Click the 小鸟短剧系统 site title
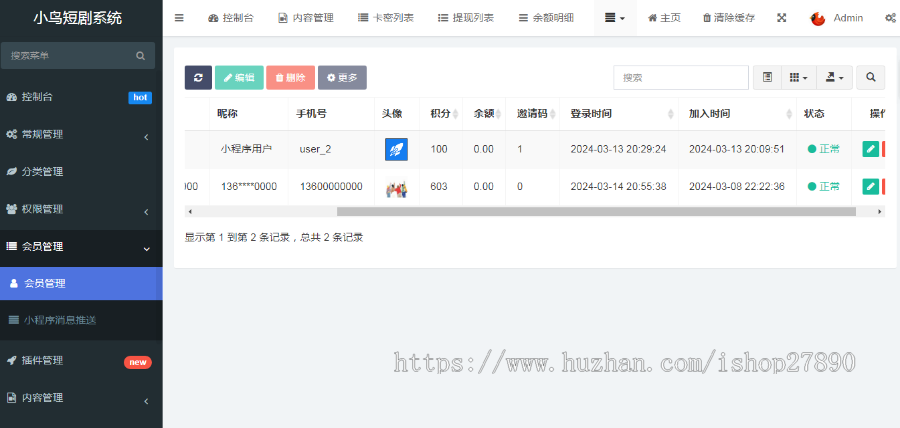 coord(77,18)
